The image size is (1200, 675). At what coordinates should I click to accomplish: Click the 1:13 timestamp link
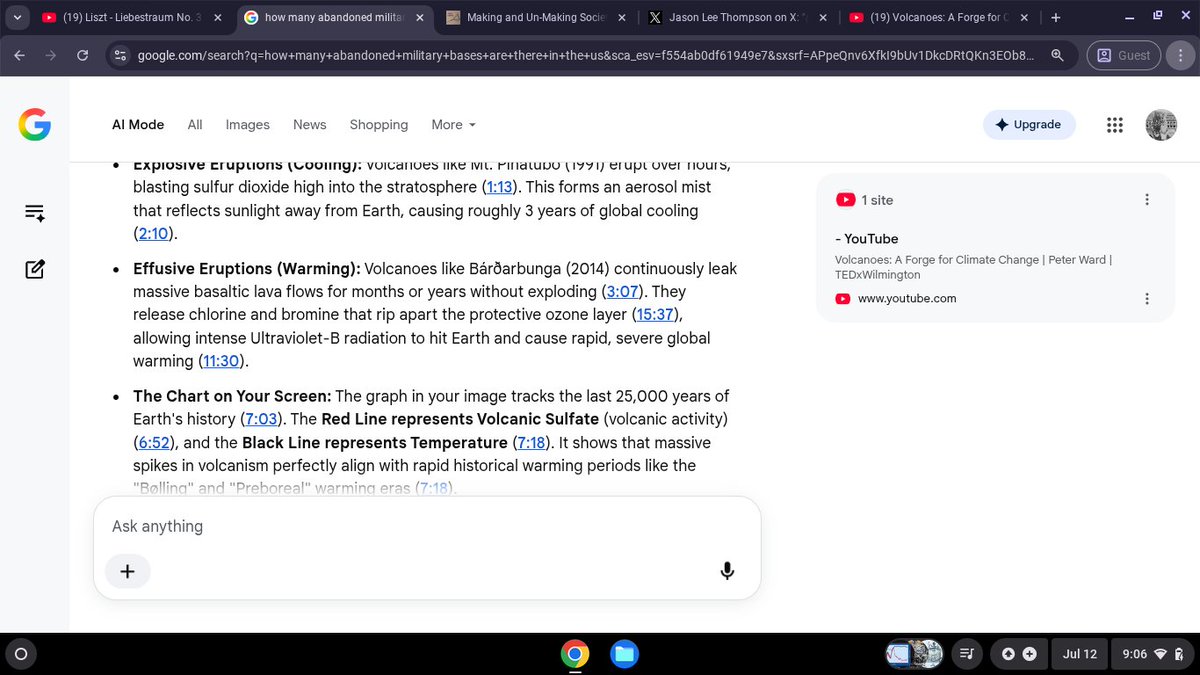tap(498, 187)
